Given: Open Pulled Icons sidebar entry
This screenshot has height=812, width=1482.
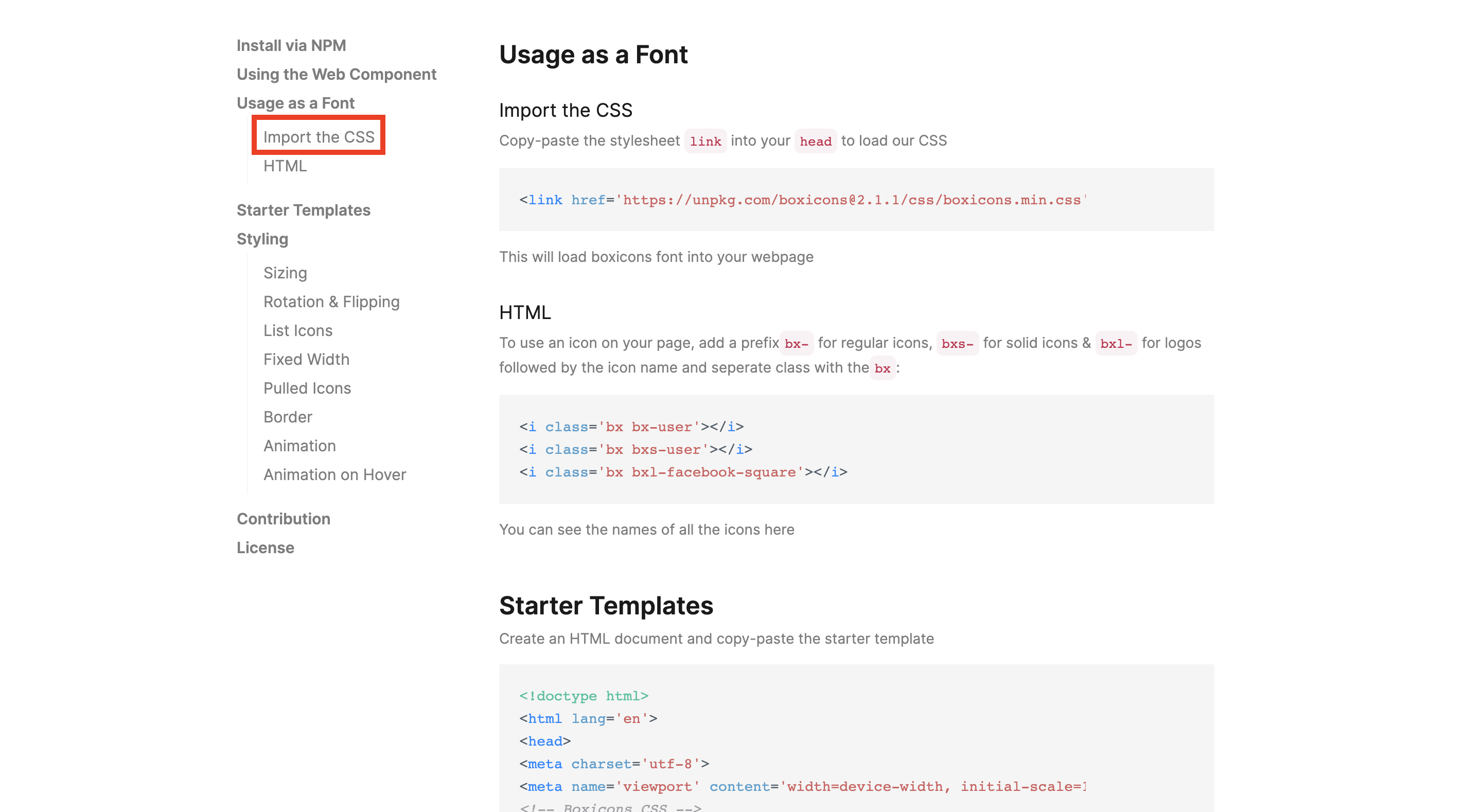Looking at the screenshot, I should (307, 388).
